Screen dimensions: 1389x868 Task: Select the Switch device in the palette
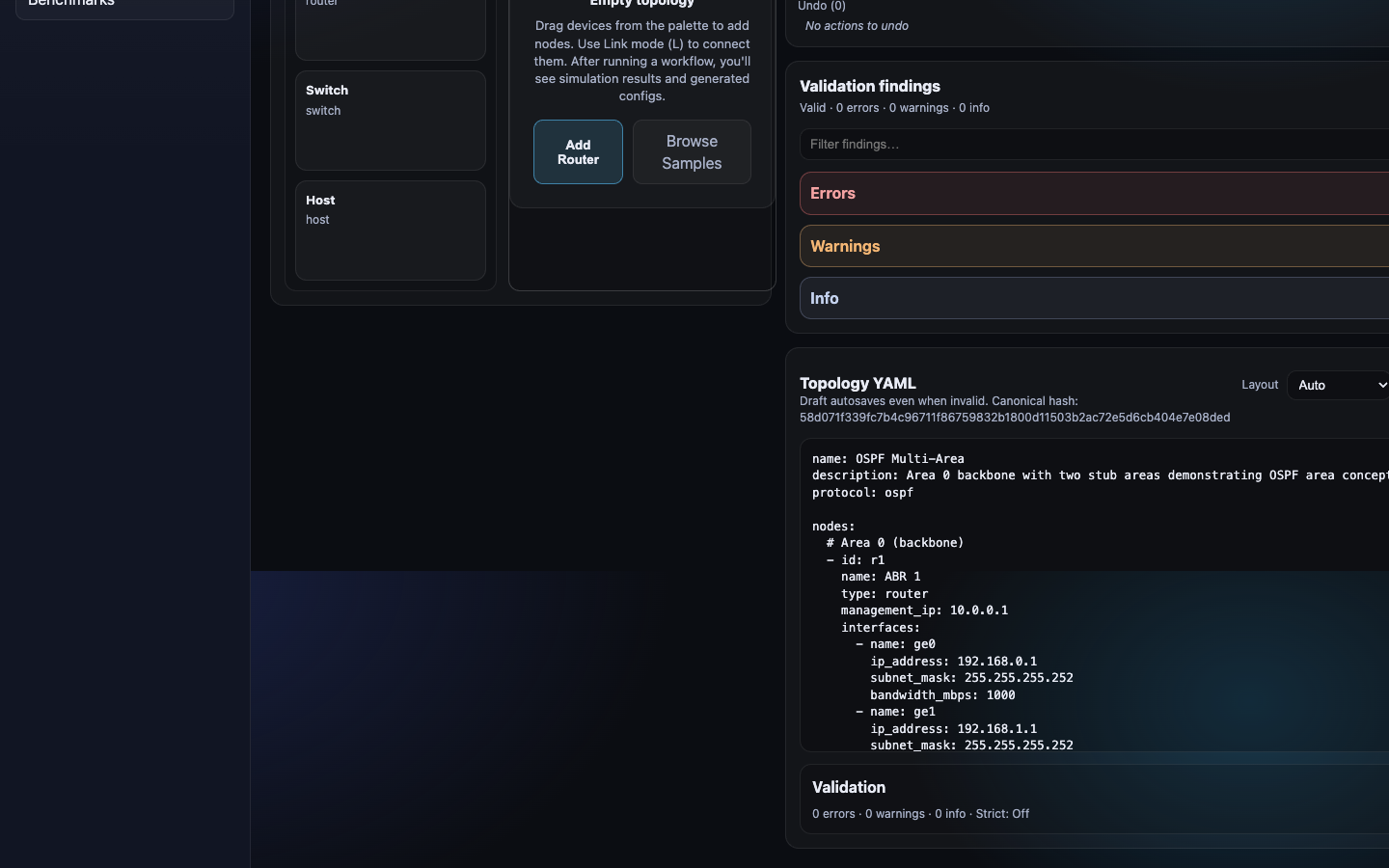[x=390, y=120]
